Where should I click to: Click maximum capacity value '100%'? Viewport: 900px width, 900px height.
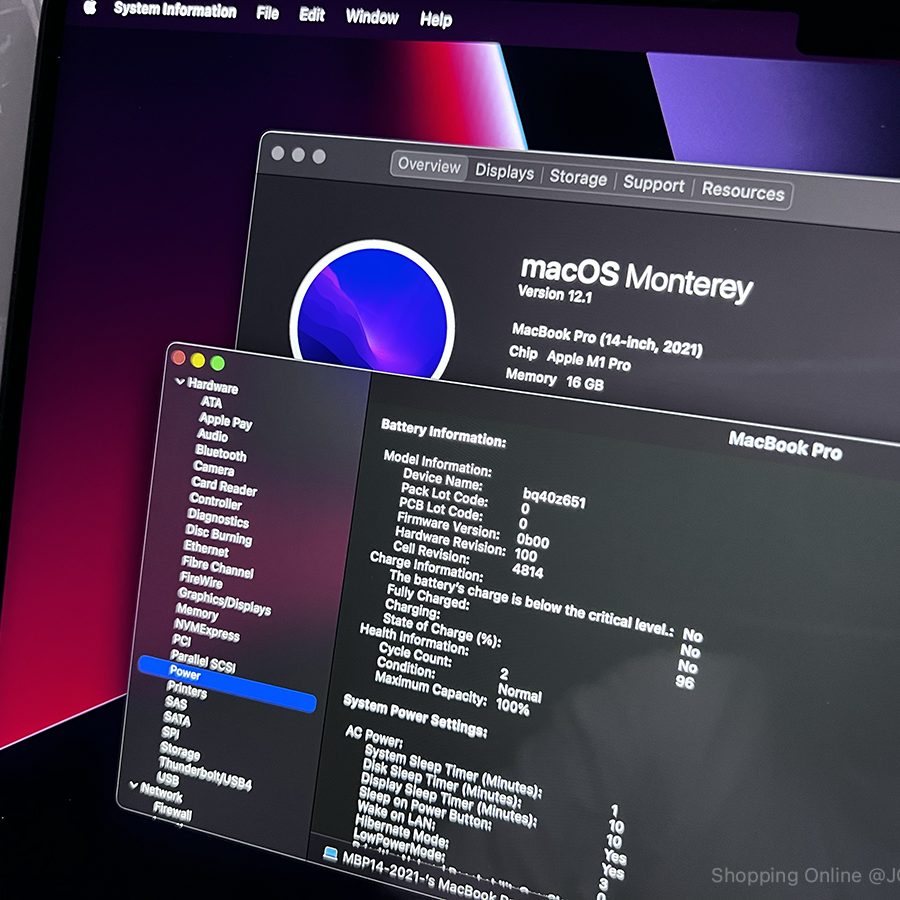513,708
